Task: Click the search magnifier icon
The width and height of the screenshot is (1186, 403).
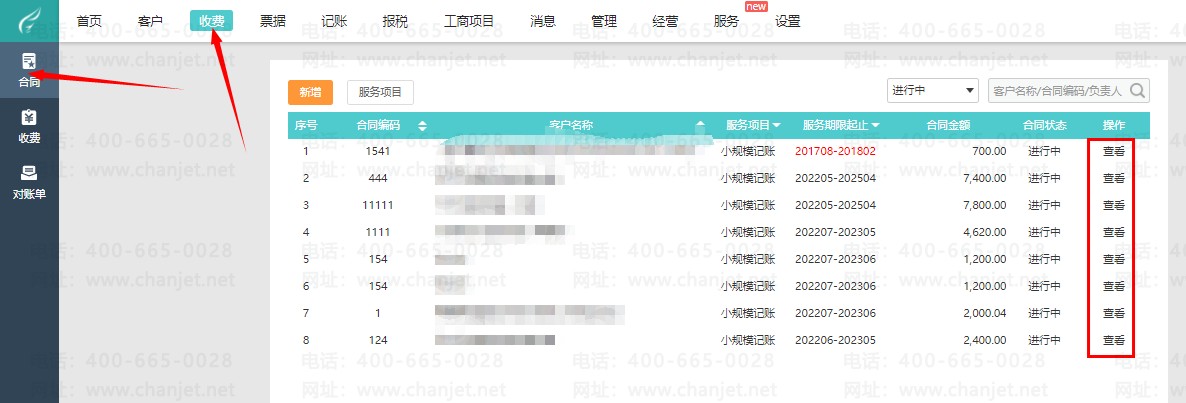Action: pos(1138,91)
